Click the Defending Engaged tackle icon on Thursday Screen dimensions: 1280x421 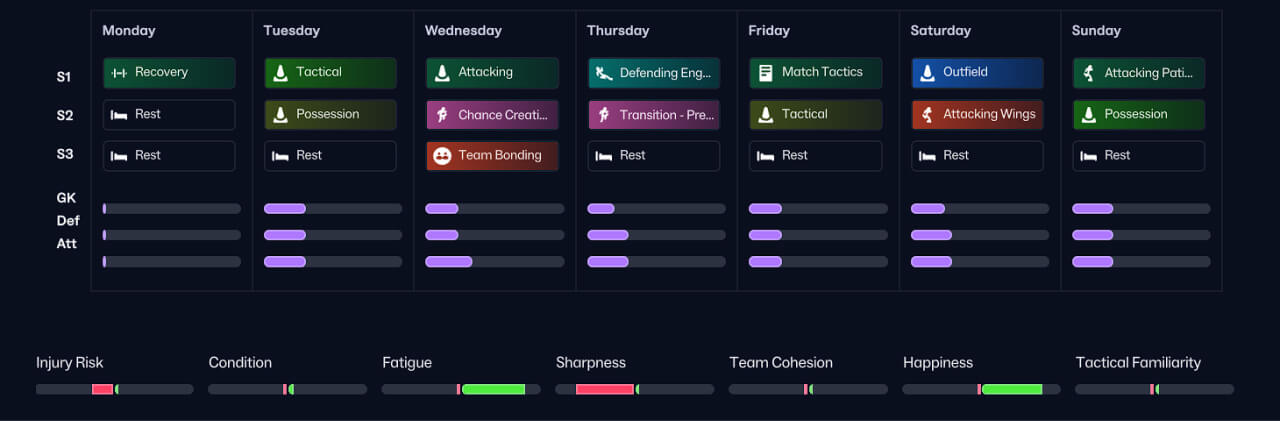(604, 73)
